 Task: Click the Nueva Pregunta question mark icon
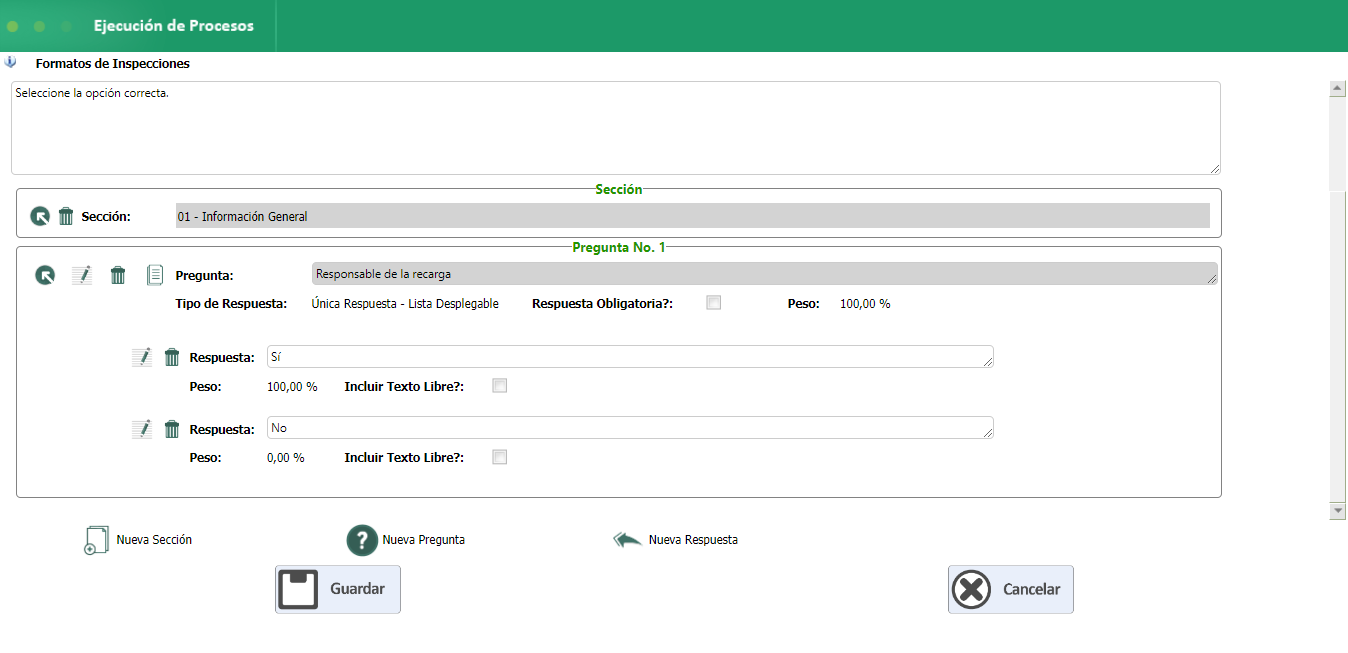point(361,540)
